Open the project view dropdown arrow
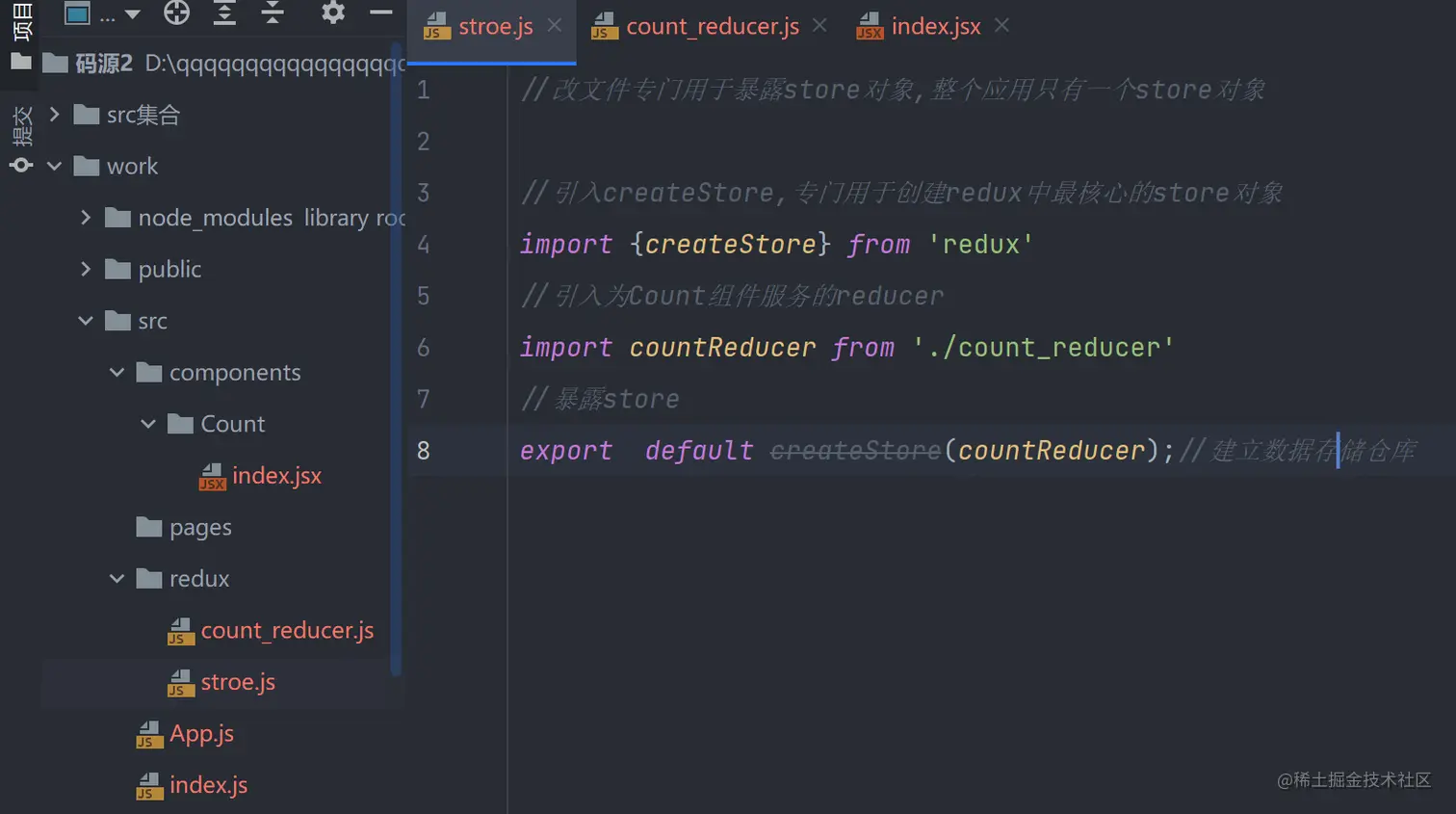The height and width of the screenshot is (814, 1456). pos(133,14)
